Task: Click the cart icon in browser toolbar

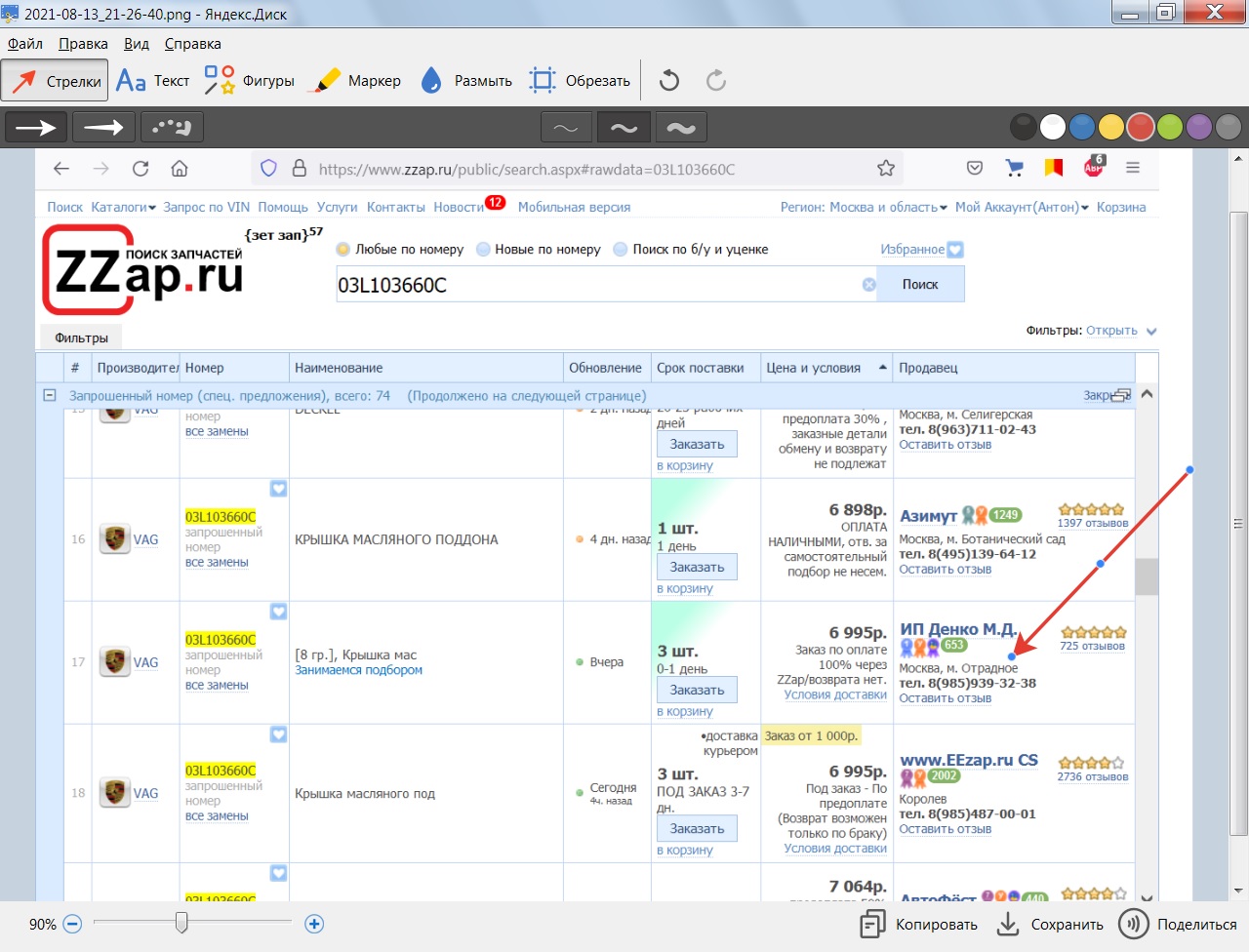Action: coord(1015,168)
